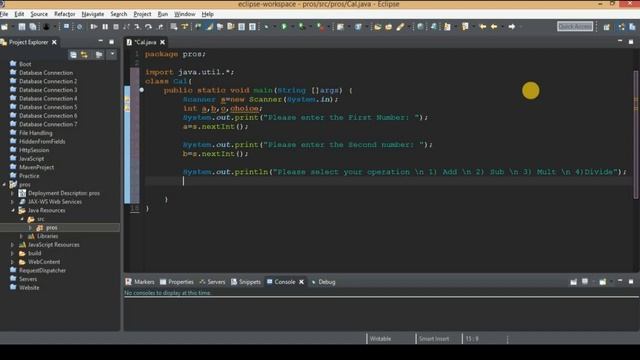Expand the pros package under src
Viewport: 640px width, 360px height.
click(x=30, y=228)
